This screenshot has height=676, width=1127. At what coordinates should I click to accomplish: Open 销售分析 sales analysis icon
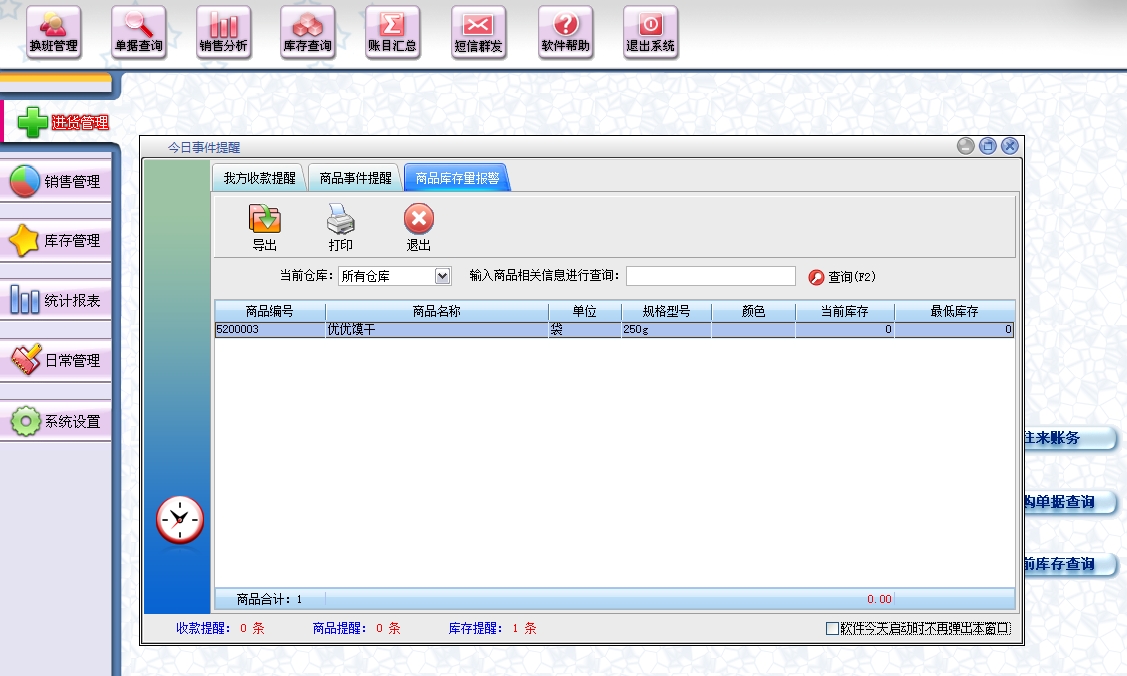[224, 31]
